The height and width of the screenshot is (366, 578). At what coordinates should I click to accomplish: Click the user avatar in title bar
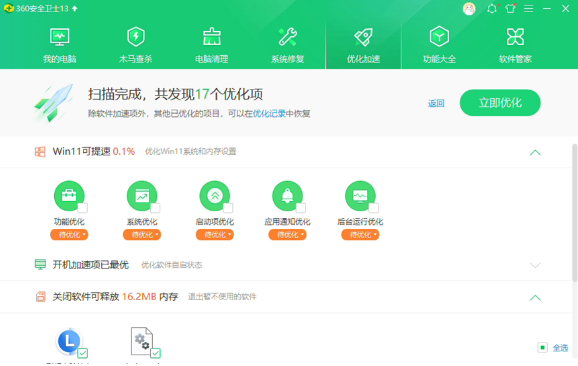(469, 8)
